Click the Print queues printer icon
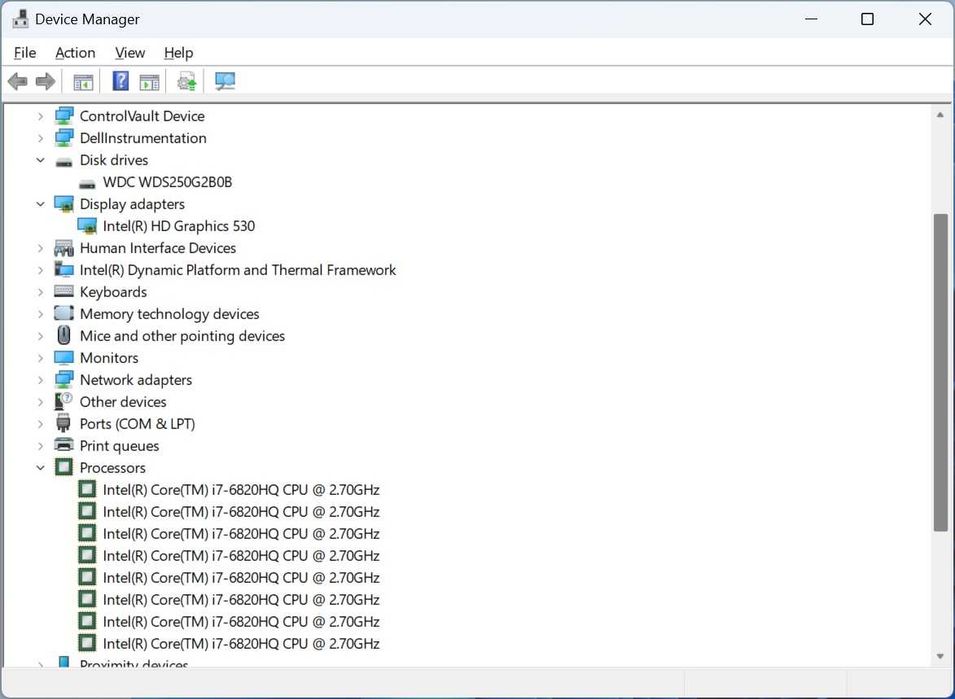 (x=64, y=445)
